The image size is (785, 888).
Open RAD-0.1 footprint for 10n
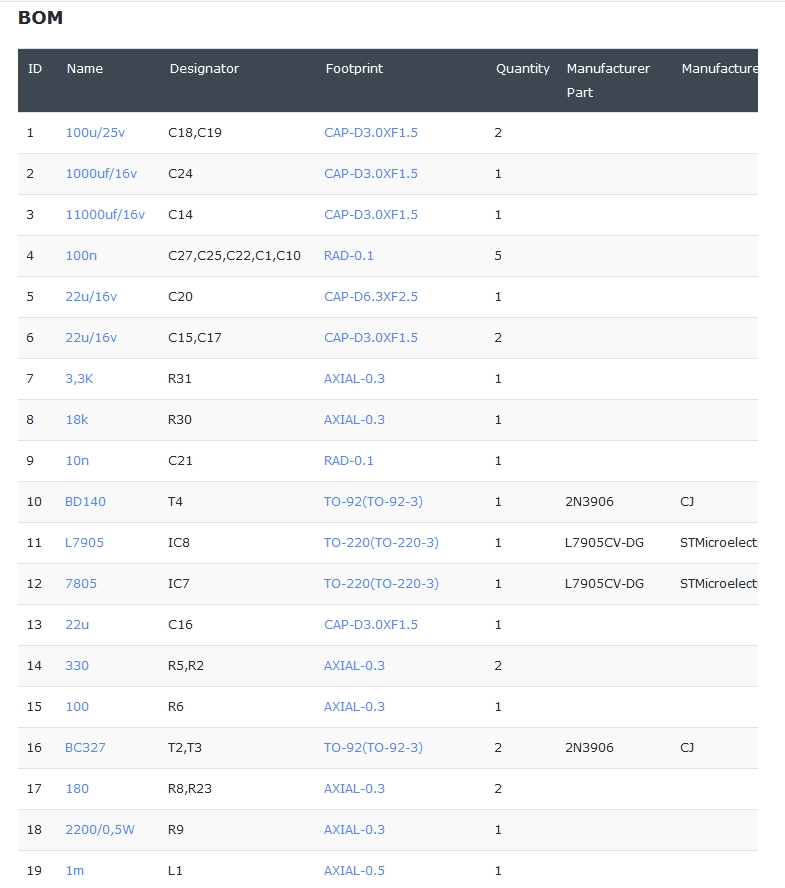coord(348,460)
